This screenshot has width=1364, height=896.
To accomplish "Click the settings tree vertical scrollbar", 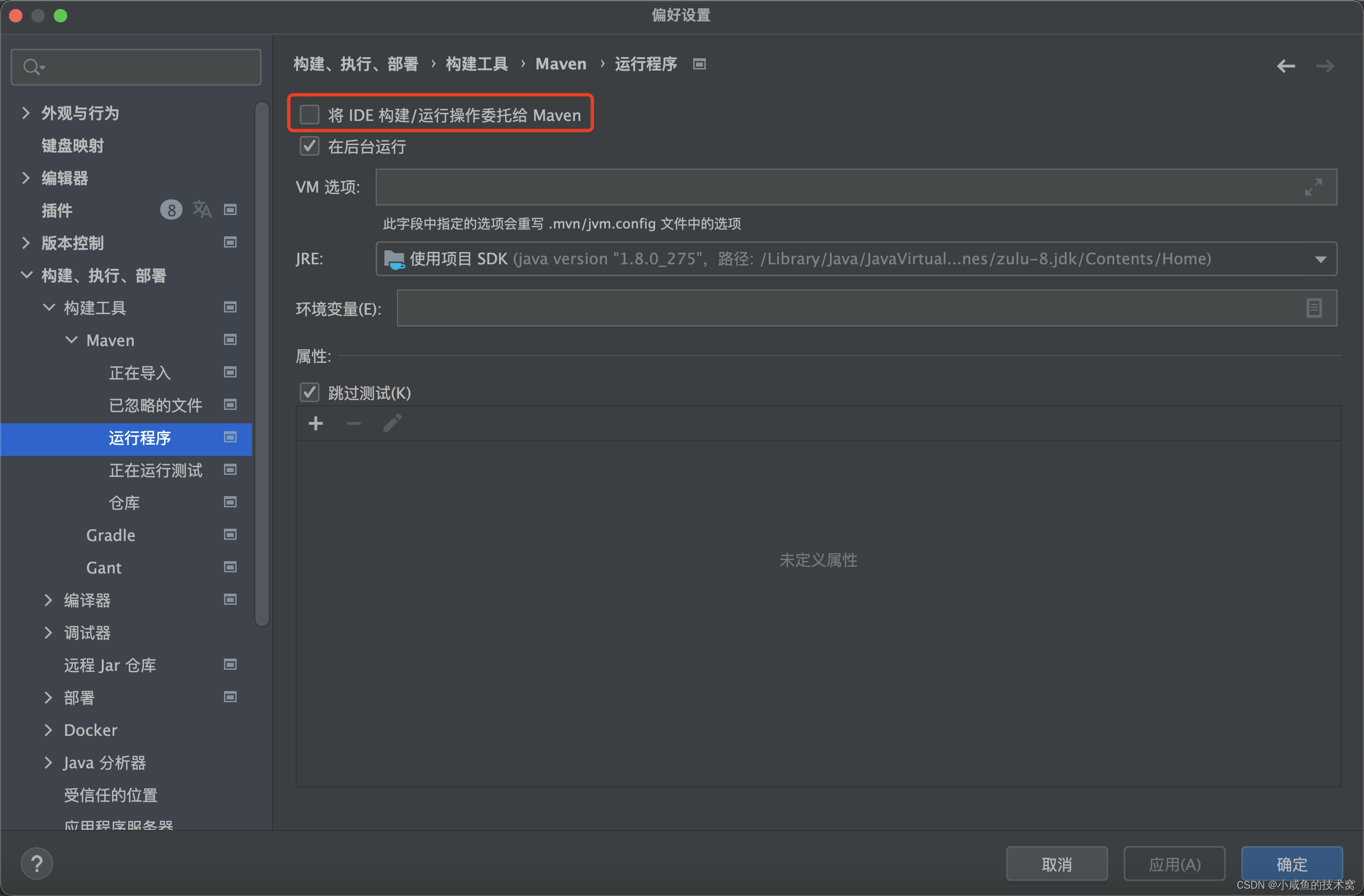I will click(x=262, y=364).
